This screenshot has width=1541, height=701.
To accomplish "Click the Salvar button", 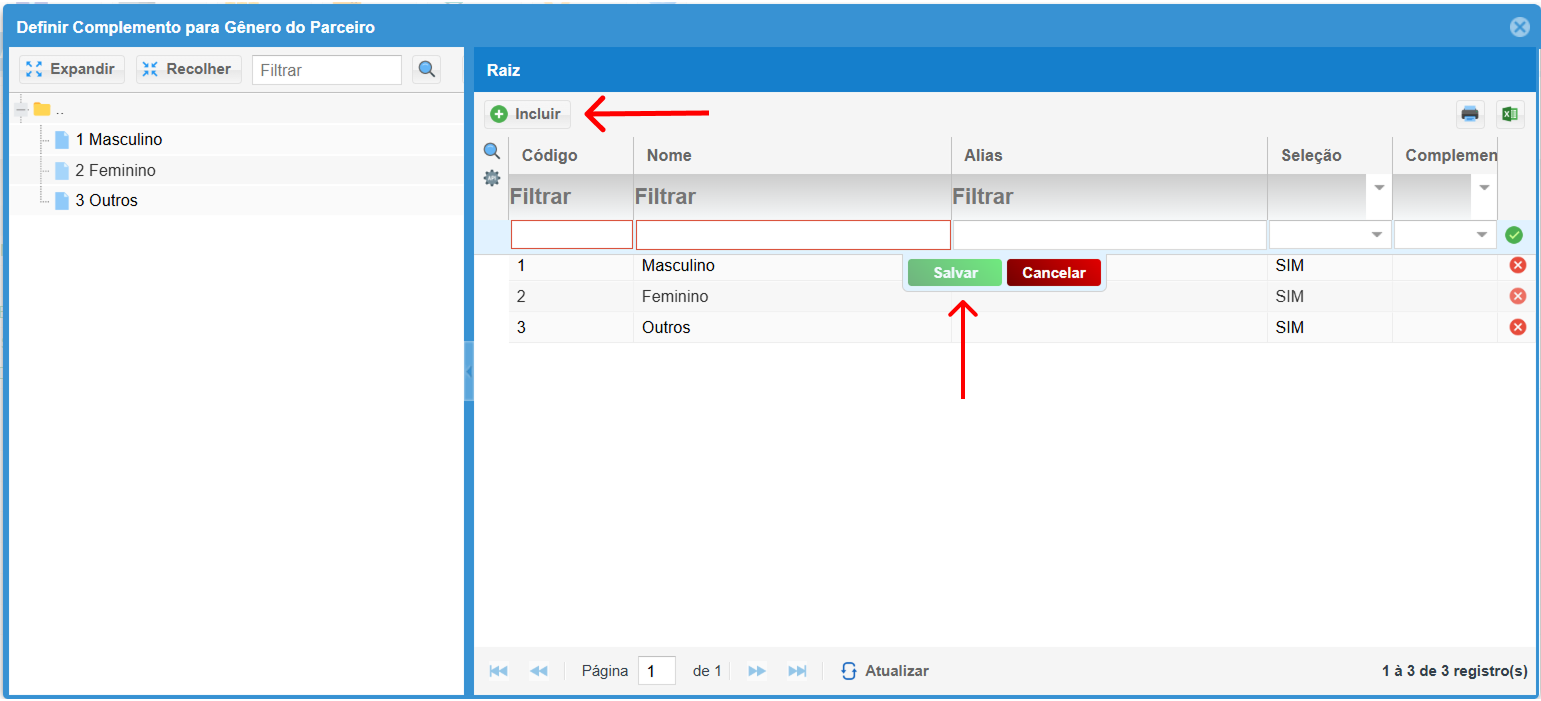I will pos(954,273).
